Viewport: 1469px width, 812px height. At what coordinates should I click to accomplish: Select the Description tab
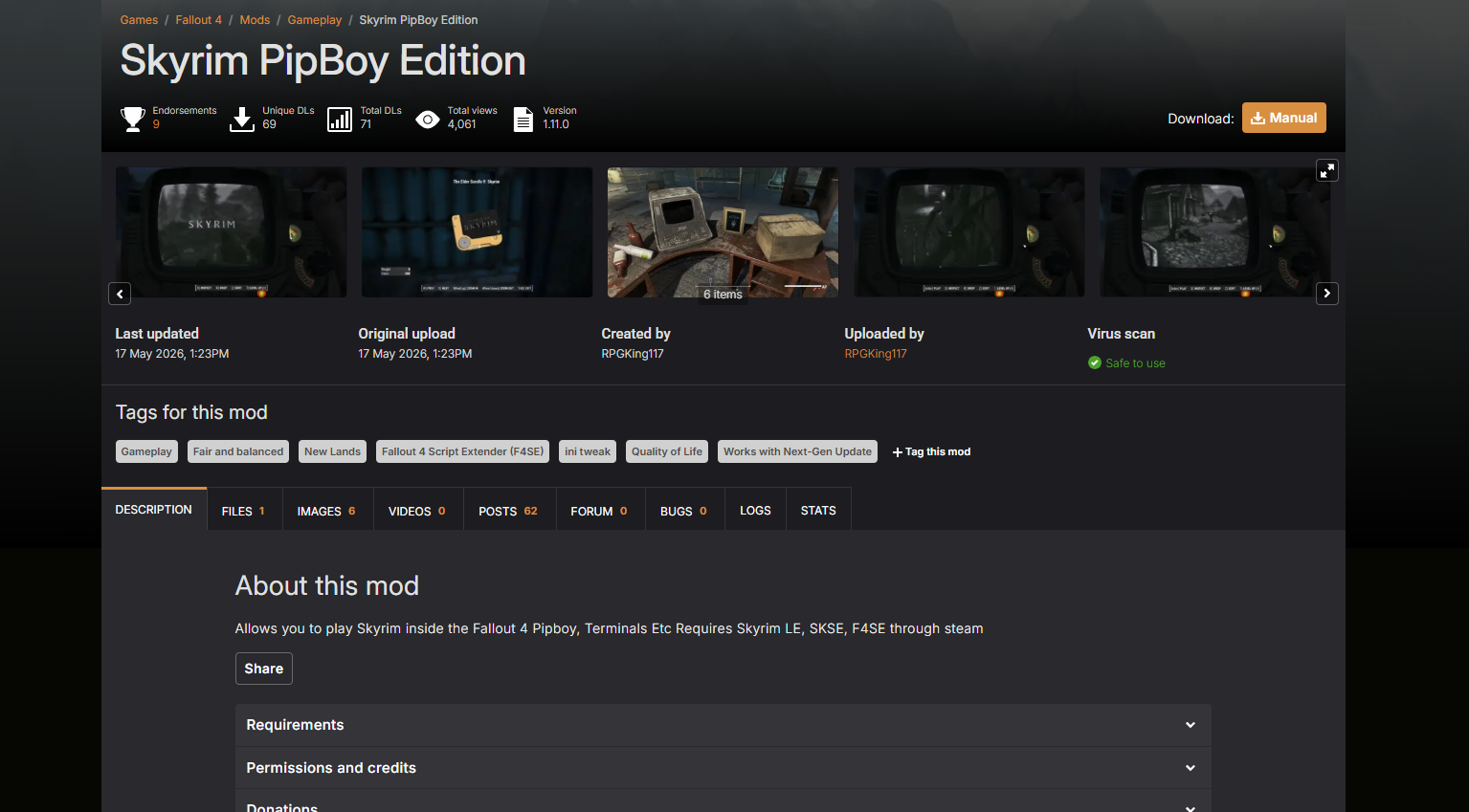[154, 510]
